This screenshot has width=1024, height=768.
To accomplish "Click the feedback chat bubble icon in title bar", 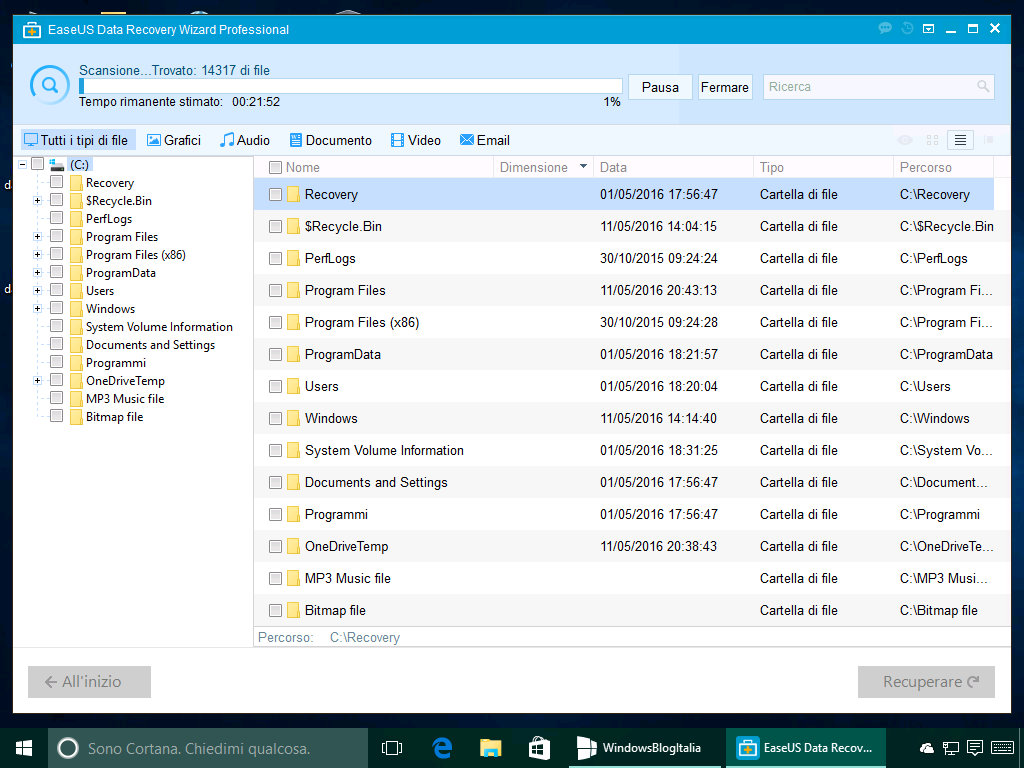I will point(885,28).
